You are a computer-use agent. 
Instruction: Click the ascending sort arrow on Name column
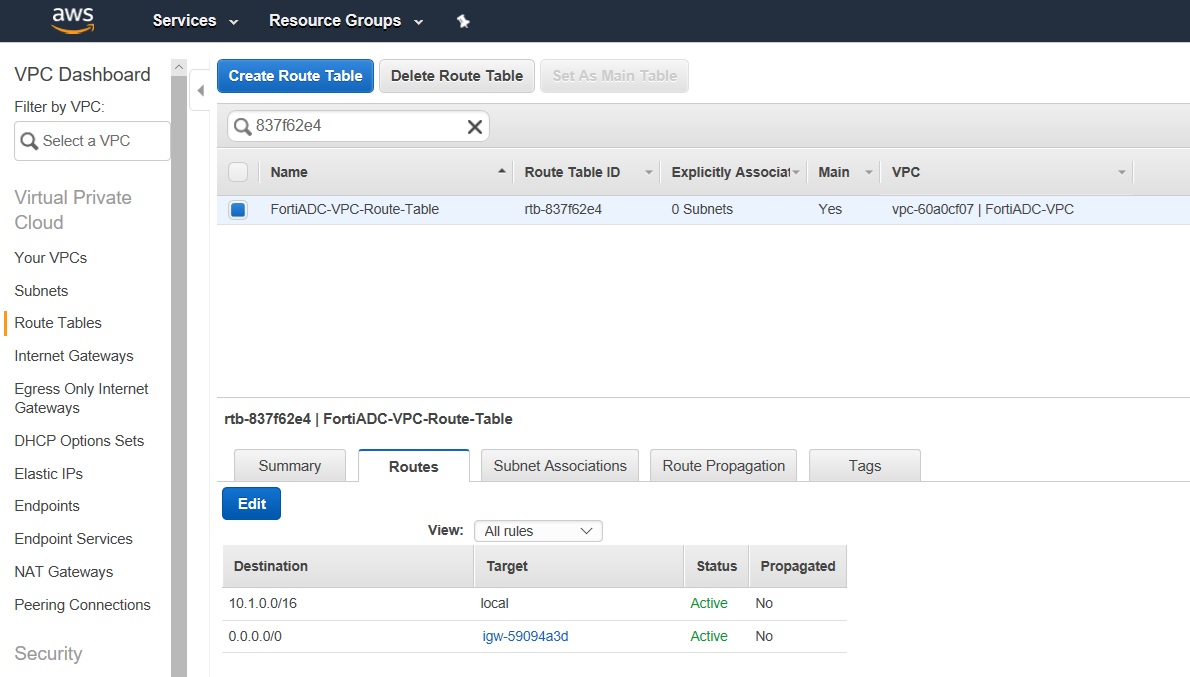(x=502, y=171)
